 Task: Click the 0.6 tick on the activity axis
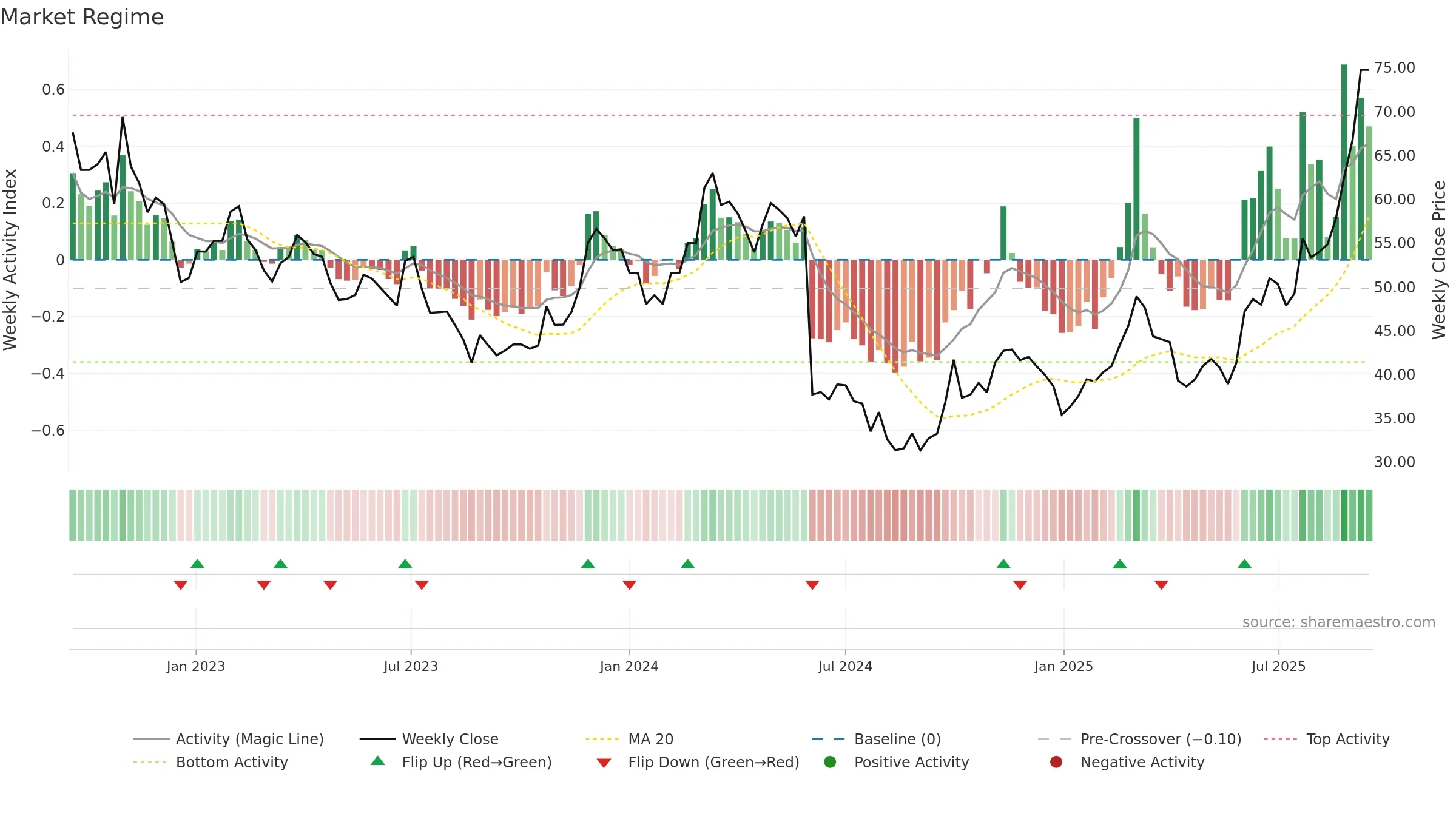click(x=53, y=90)
